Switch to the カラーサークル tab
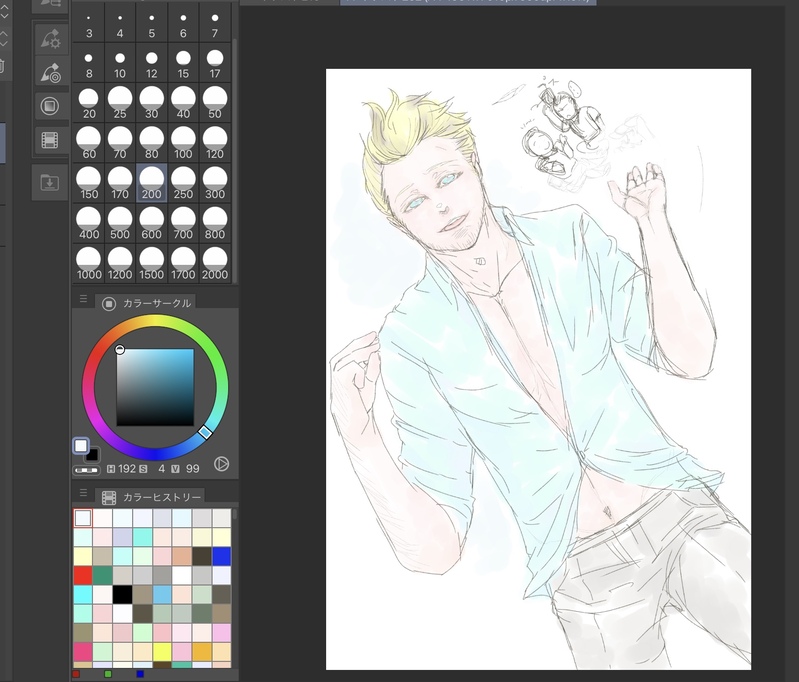 [x=146, y=303]
